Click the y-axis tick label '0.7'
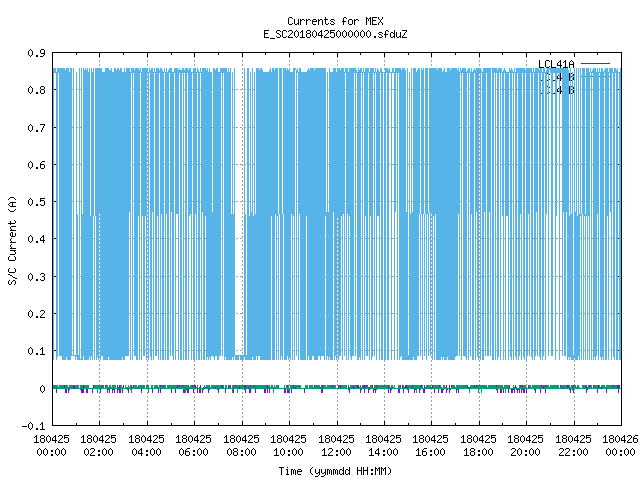 36,128
